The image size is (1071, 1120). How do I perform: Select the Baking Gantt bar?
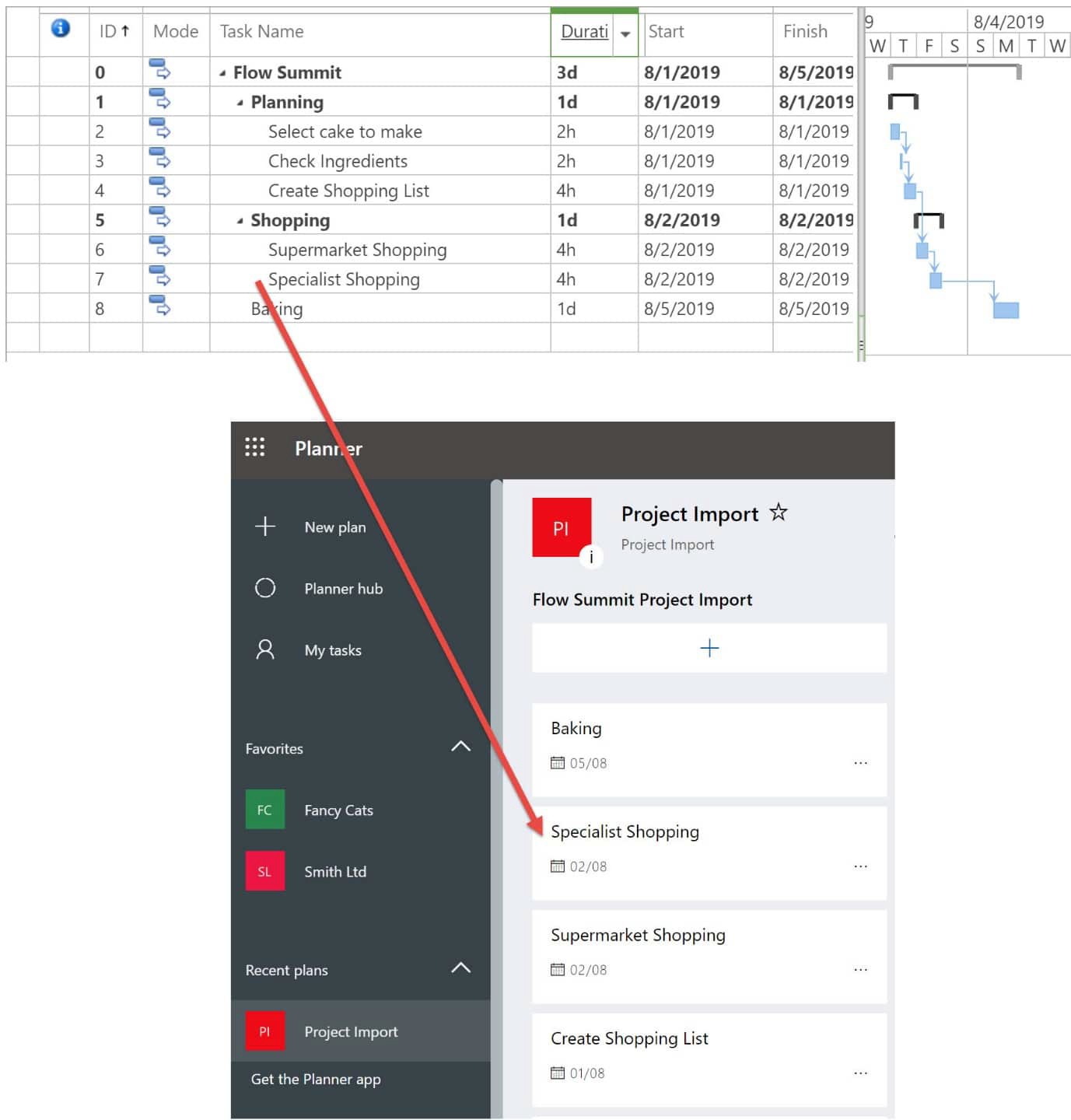point(1006,310)
